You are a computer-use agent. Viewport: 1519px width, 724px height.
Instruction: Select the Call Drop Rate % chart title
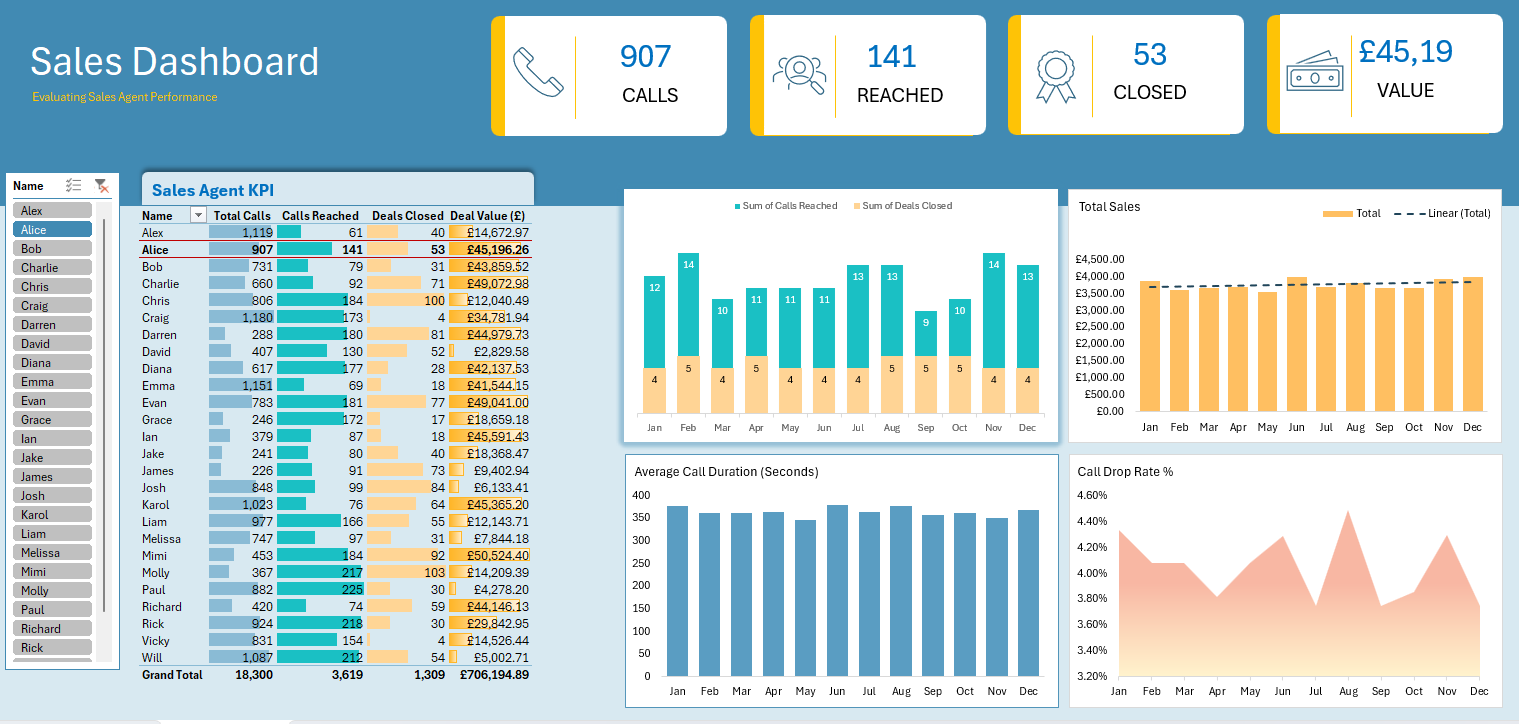coord(1125,471)
